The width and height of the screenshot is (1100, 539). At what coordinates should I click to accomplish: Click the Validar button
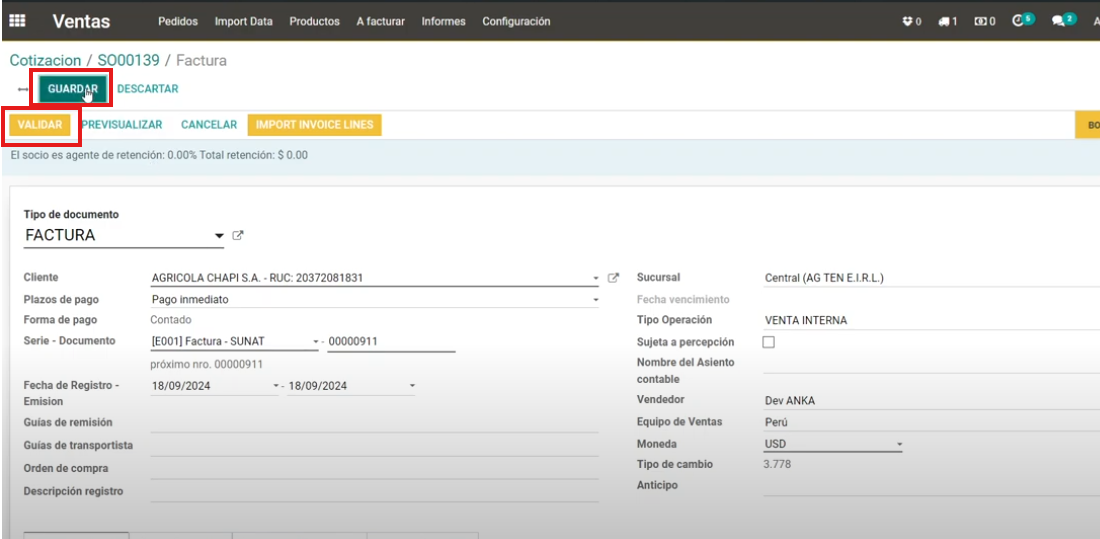[x=40, y=125]
